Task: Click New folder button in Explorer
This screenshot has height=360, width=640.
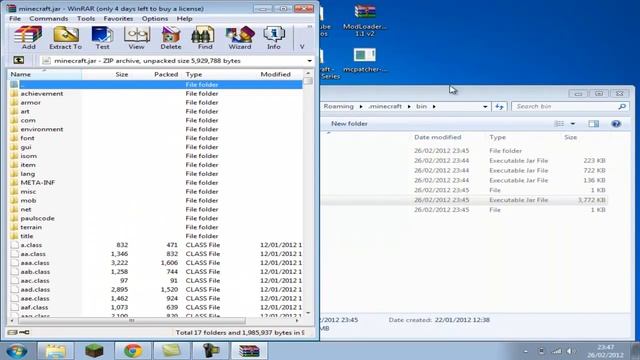Action: tap(349, 124)
